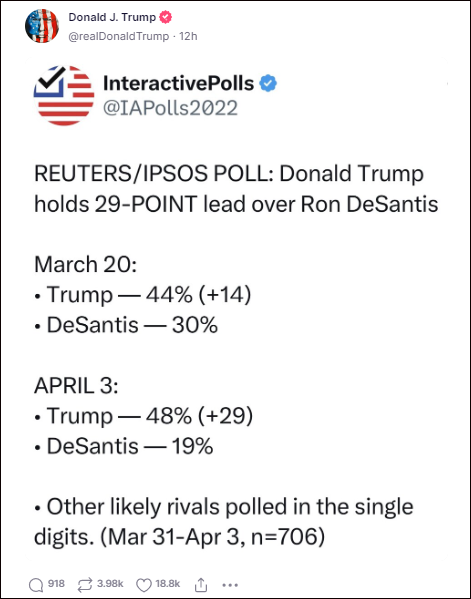Open the @IAPolls2022 handle
This screenshot has height=599, width=471.
point(170,108)
